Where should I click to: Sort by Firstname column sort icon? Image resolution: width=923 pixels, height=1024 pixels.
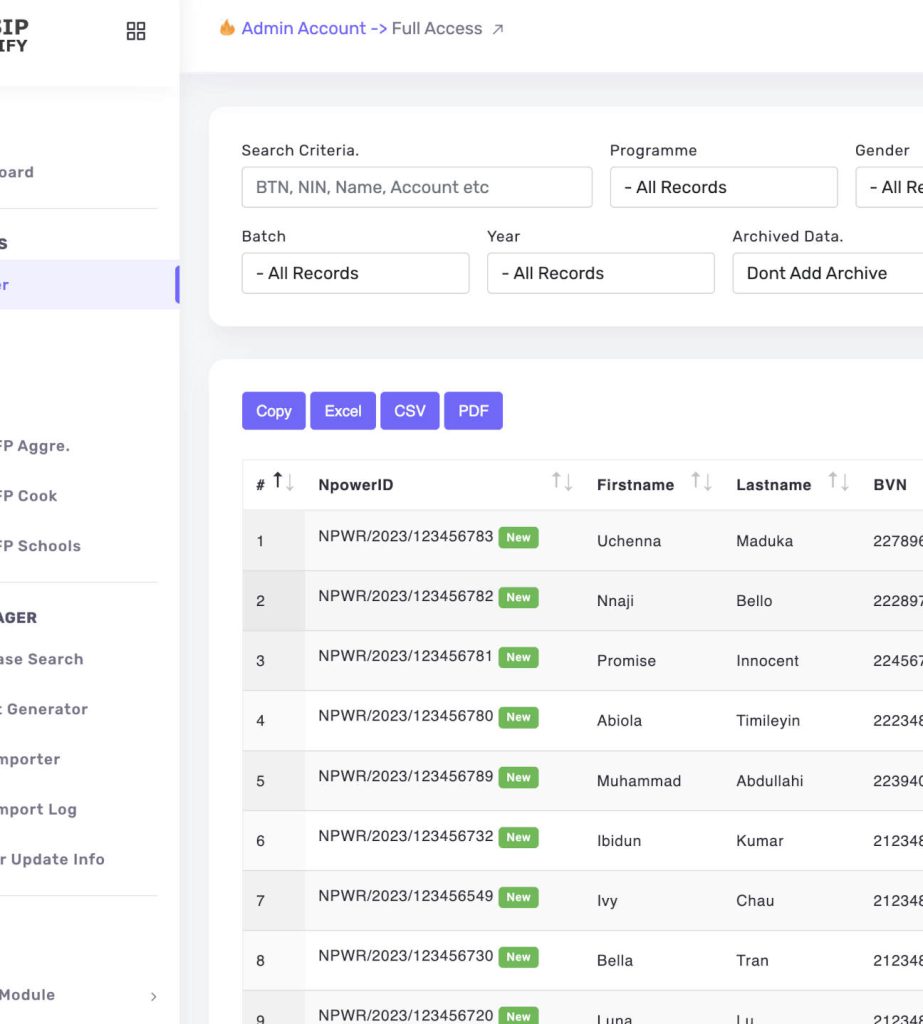coord(701,483)
